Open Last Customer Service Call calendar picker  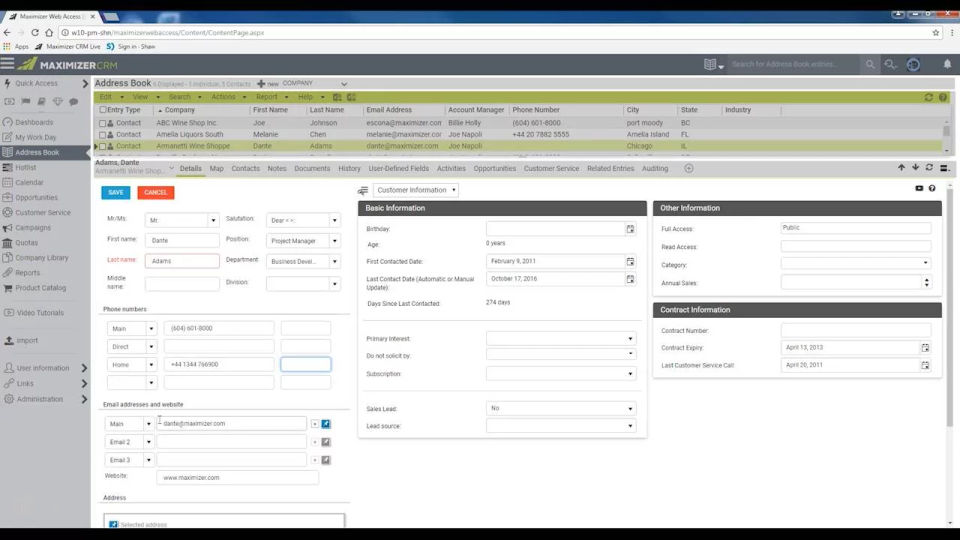coord(925,366)
